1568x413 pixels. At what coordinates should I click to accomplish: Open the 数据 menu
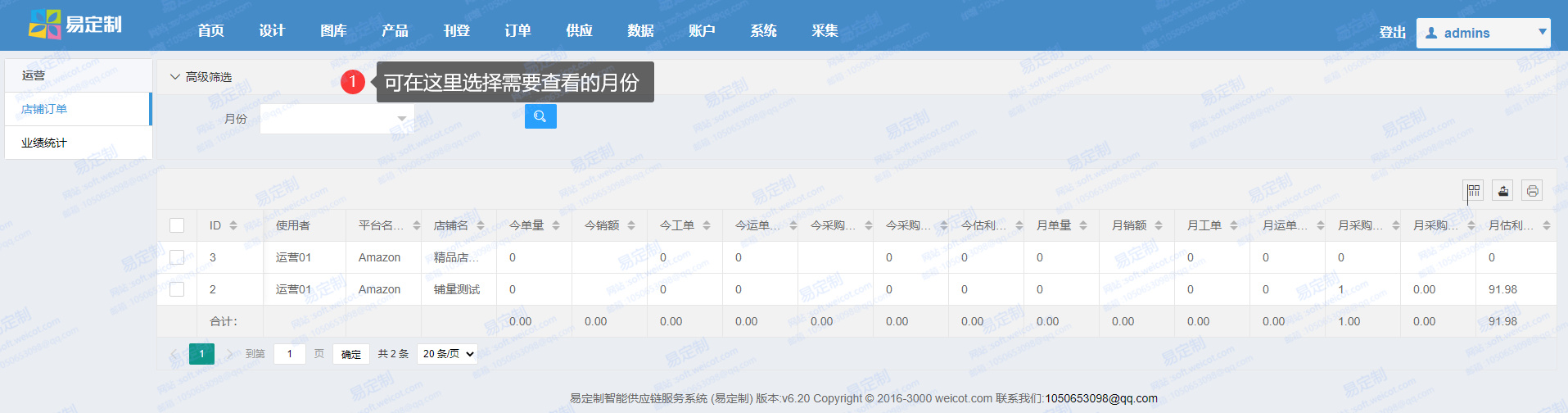640,30
